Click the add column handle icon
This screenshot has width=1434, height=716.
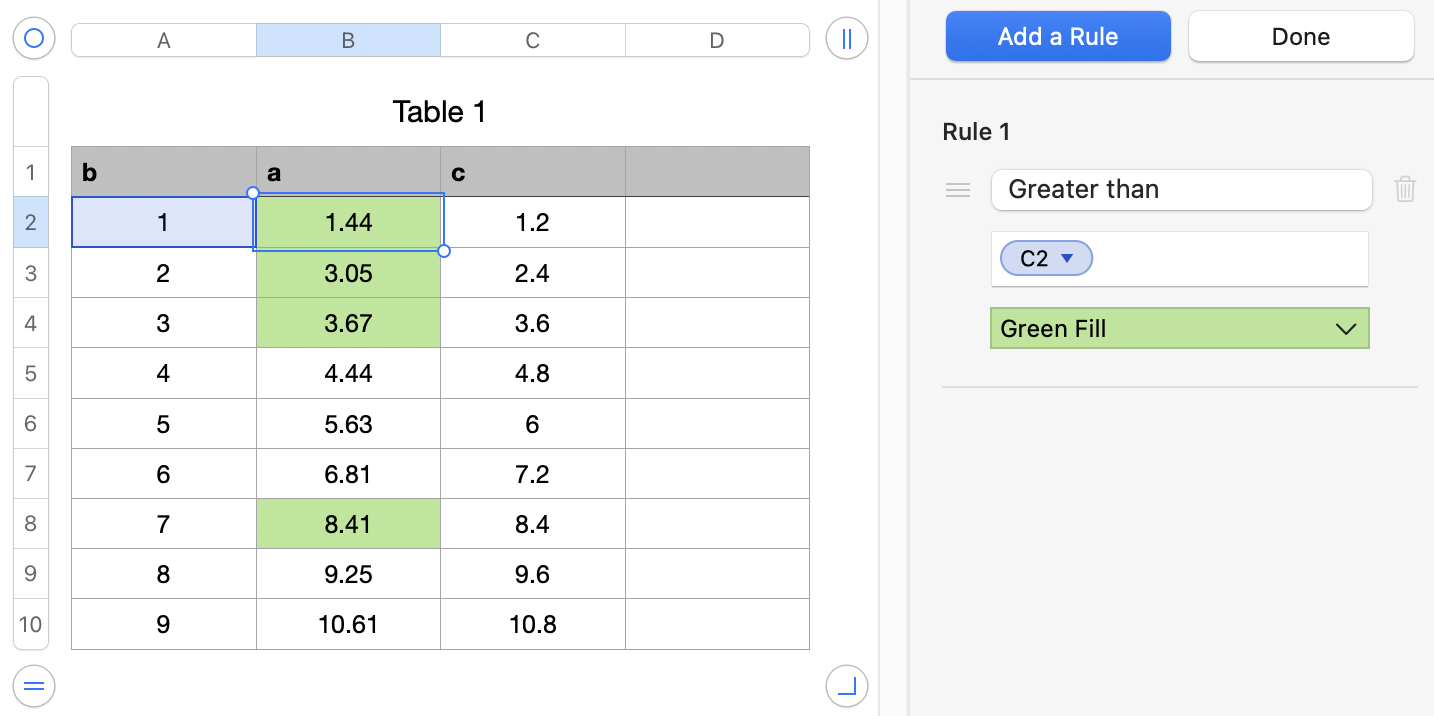pos(847,39)
